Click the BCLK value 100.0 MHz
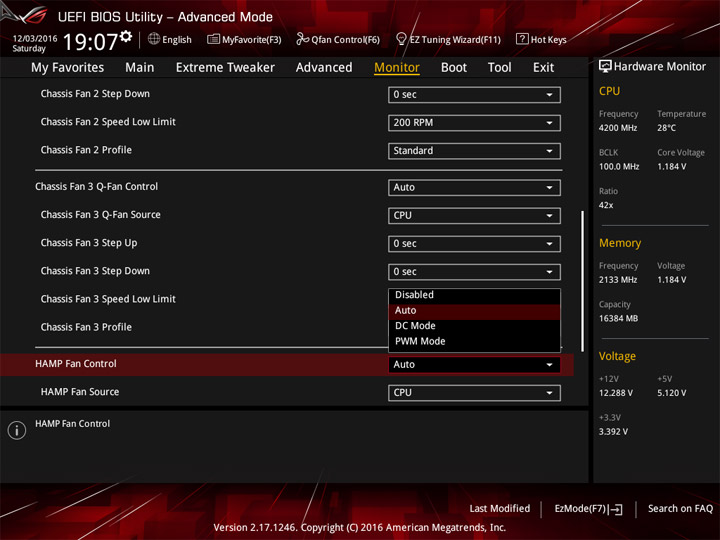The height and width of the screenshot is (540, 720). click(619, 167)
